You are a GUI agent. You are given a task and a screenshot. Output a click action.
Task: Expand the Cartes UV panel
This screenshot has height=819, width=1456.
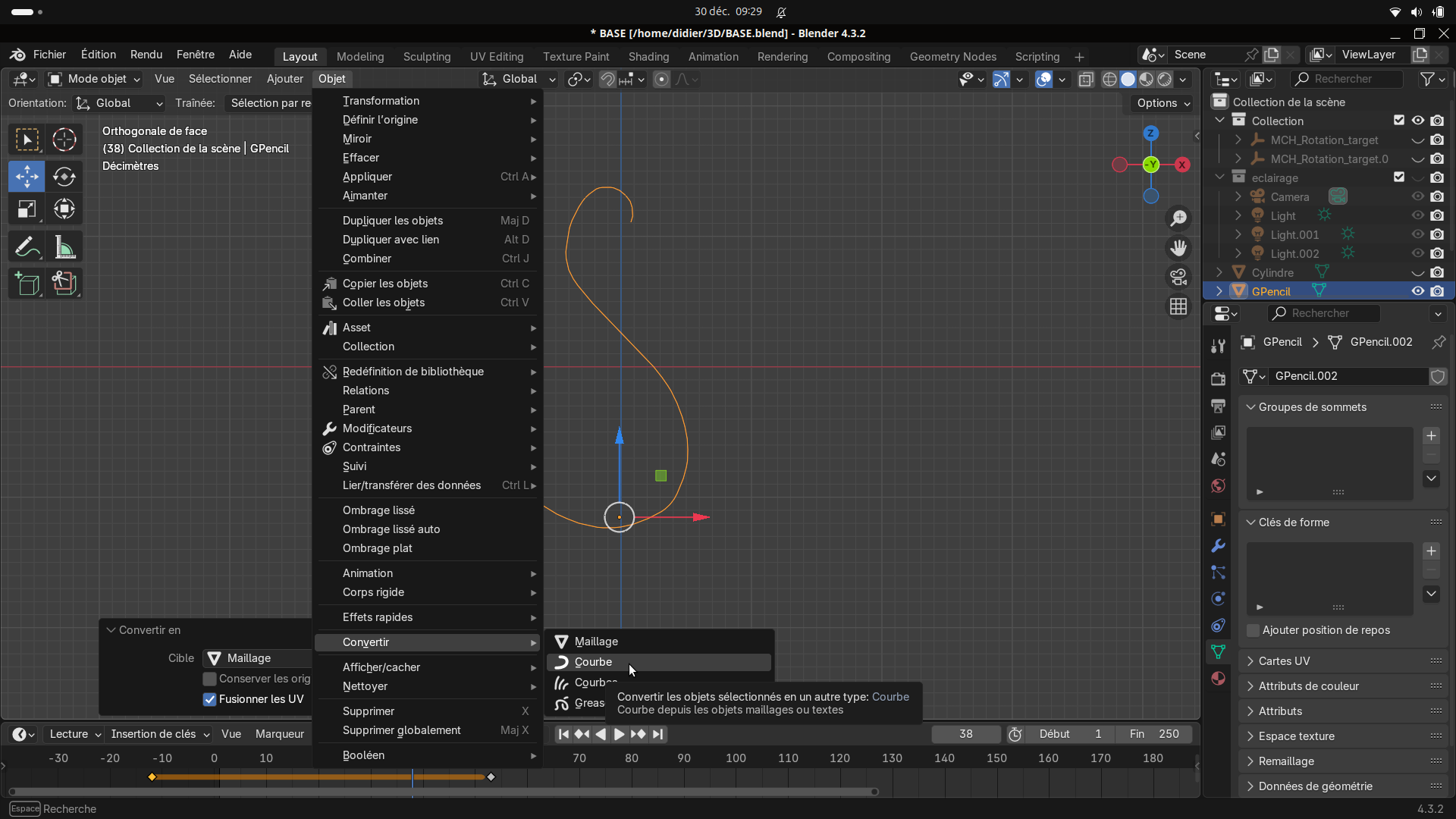click(x=1284, y=661)
